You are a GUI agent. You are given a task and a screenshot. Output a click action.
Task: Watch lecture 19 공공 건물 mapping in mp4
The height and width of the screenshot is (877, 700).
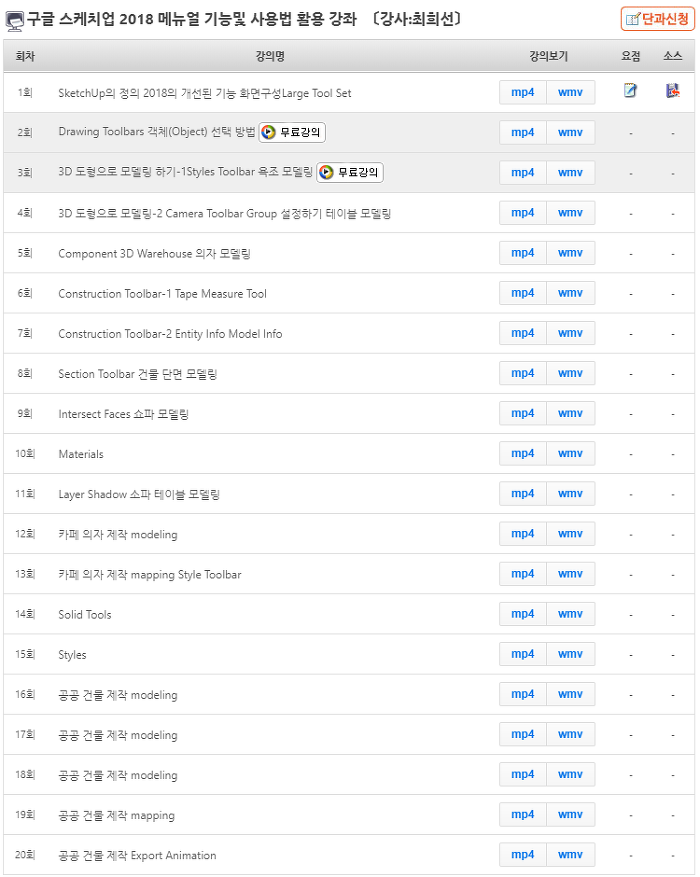click(523, 815)
